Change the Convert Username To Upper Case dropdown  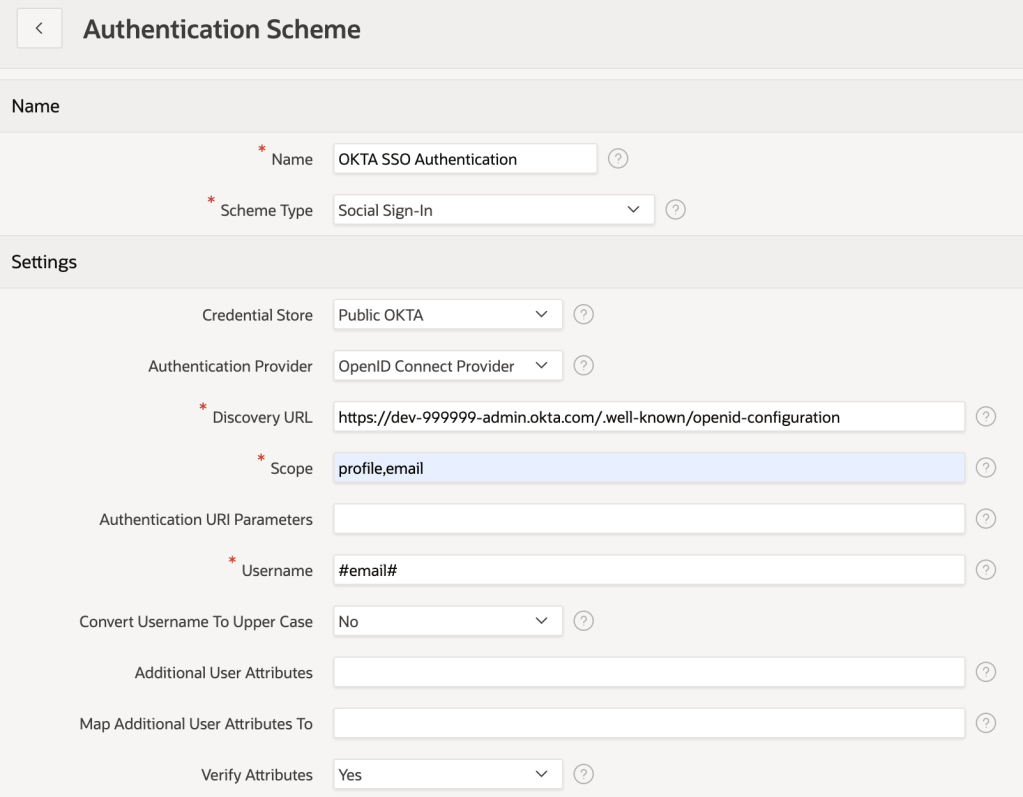tap(447, 621)
